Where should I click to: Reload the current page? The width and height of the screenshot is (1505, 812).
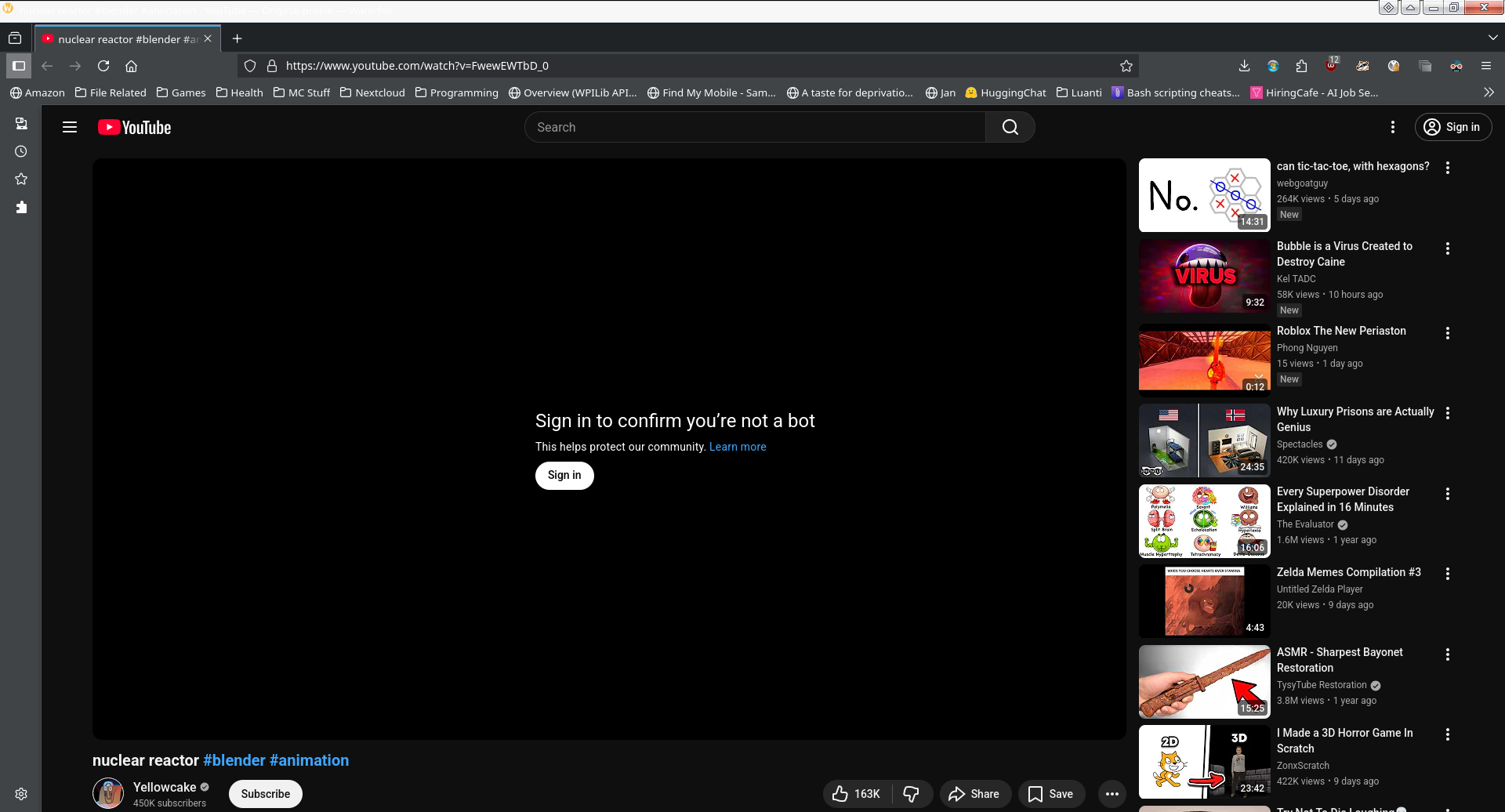(103, 66)
